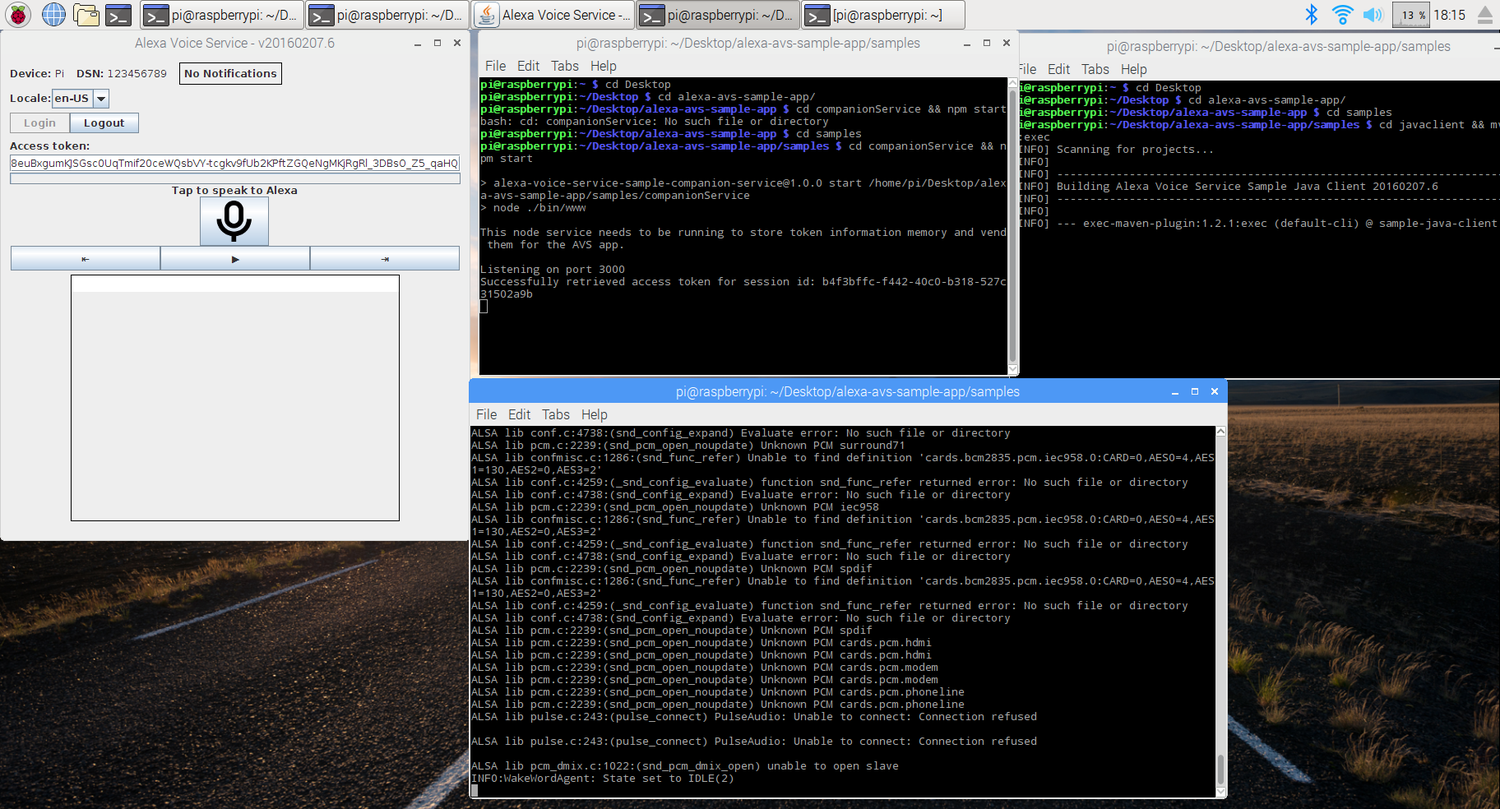The height and width of the screenshot is (809, 1500).
Task: Open the Raspberry Pi main menu
Action: (19, 15)
